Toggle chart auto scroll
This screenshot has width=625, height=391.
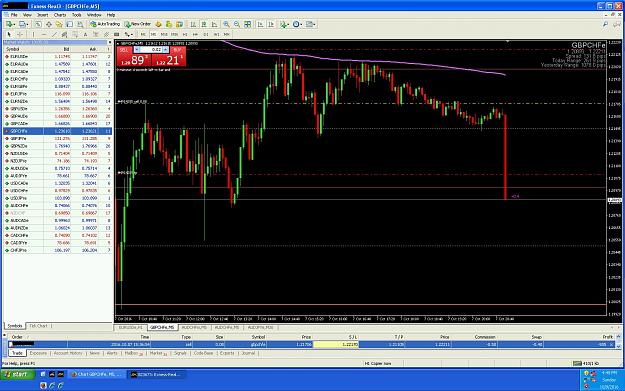[x=260, y=24]
